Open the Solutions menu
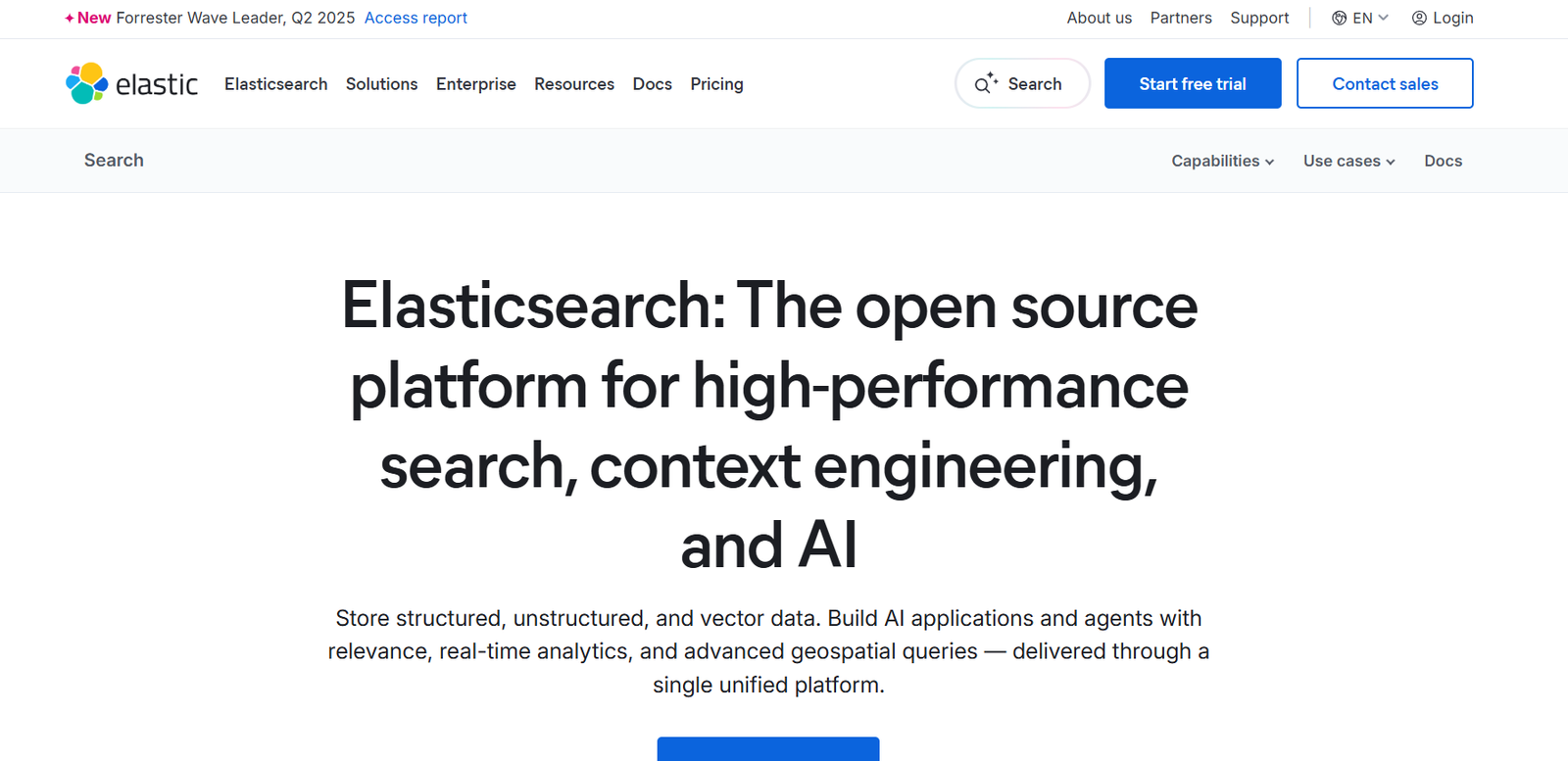 coord(381,84)
